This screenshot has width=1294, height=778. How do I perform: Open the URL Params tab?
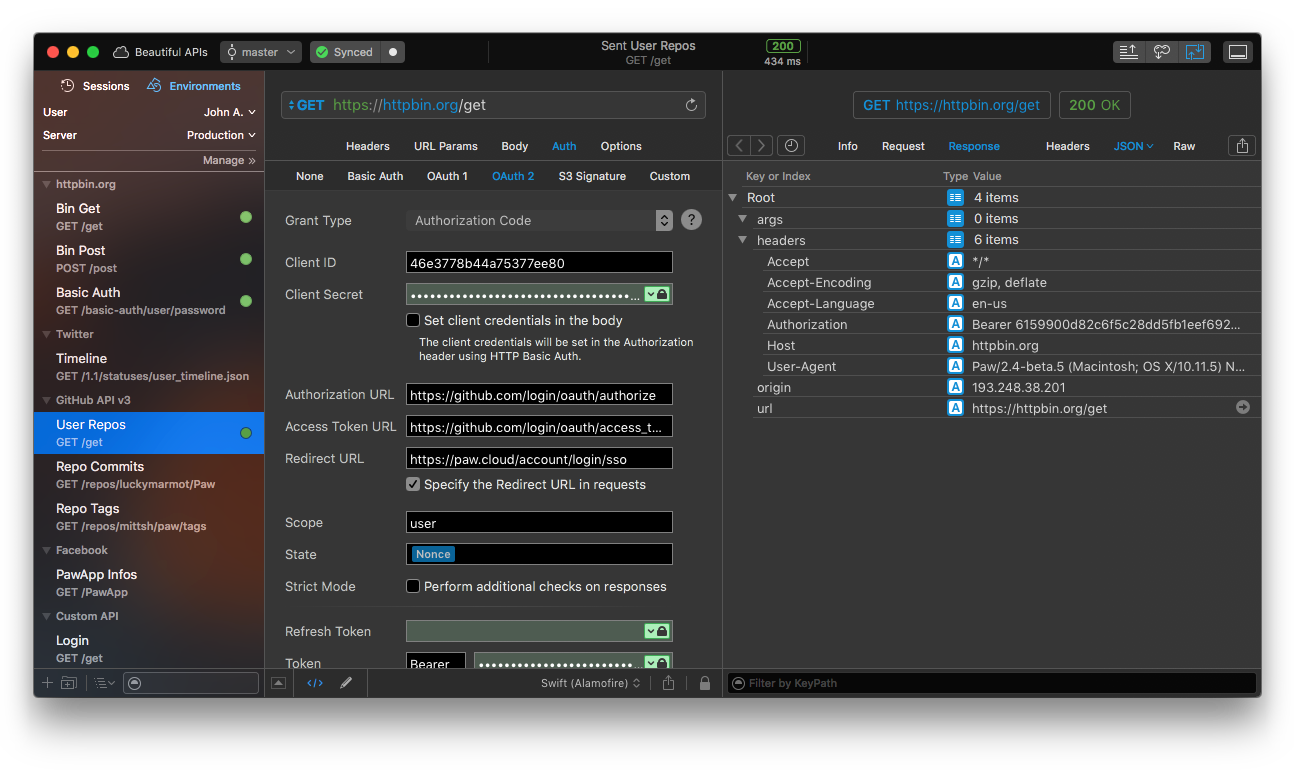click(446, 146)
